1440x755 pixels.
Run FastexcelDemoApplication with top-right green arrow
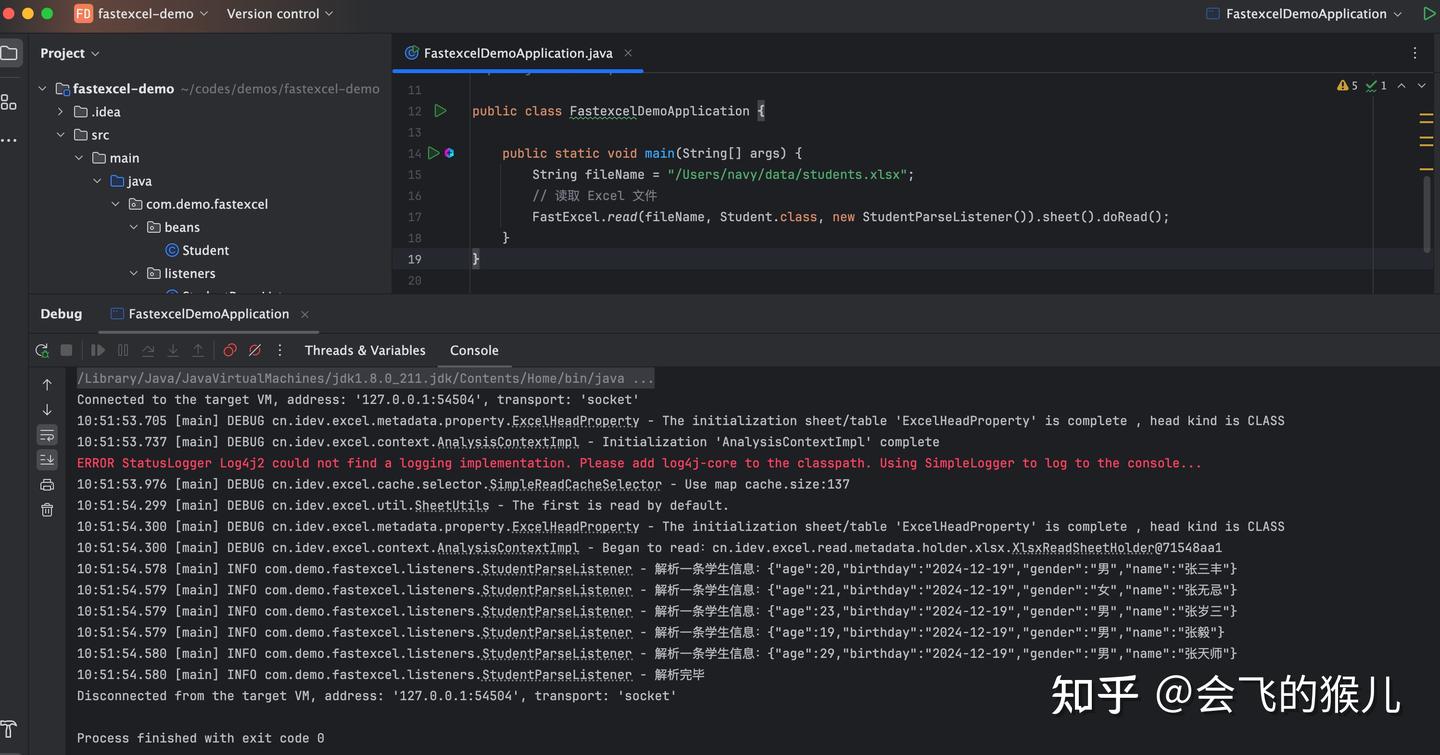tap(1427, 14)
